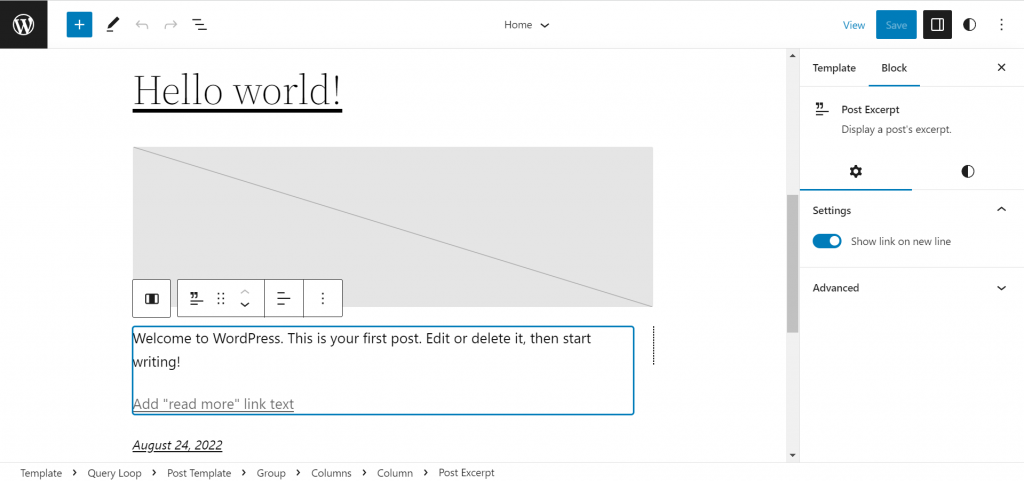Move block up with the up chevron
The image size is (1024, 481).
pos(244,291)
